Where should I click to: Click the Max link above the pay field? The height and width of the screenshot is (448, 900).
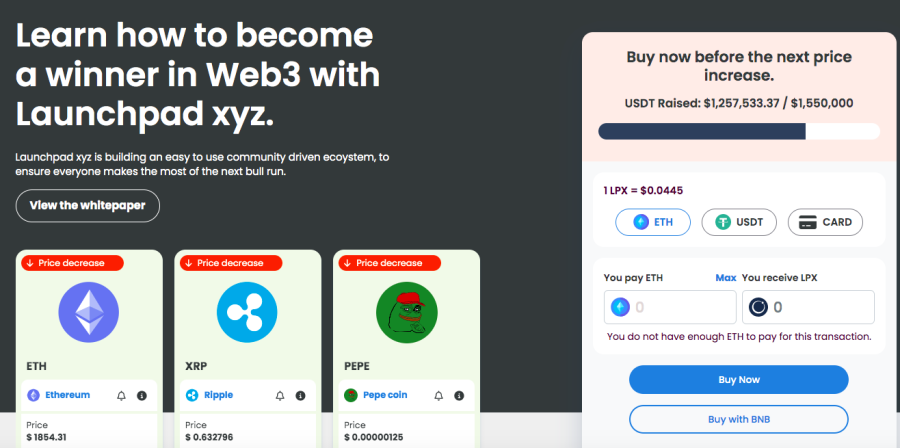tap(726, 278)
